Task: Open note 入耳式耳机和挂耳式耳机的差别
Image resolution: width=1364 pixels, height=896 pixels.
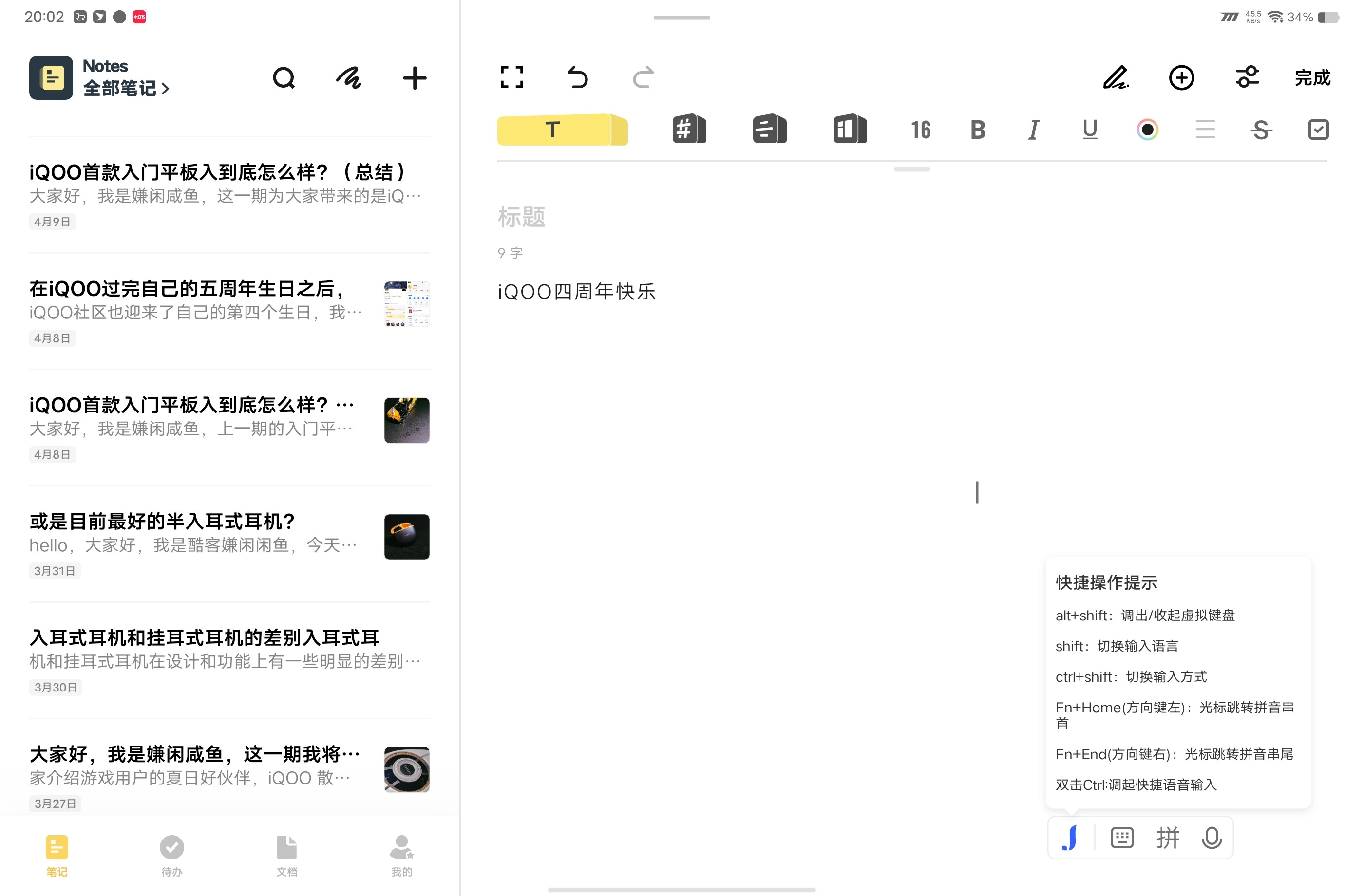Action: (229, 660)
